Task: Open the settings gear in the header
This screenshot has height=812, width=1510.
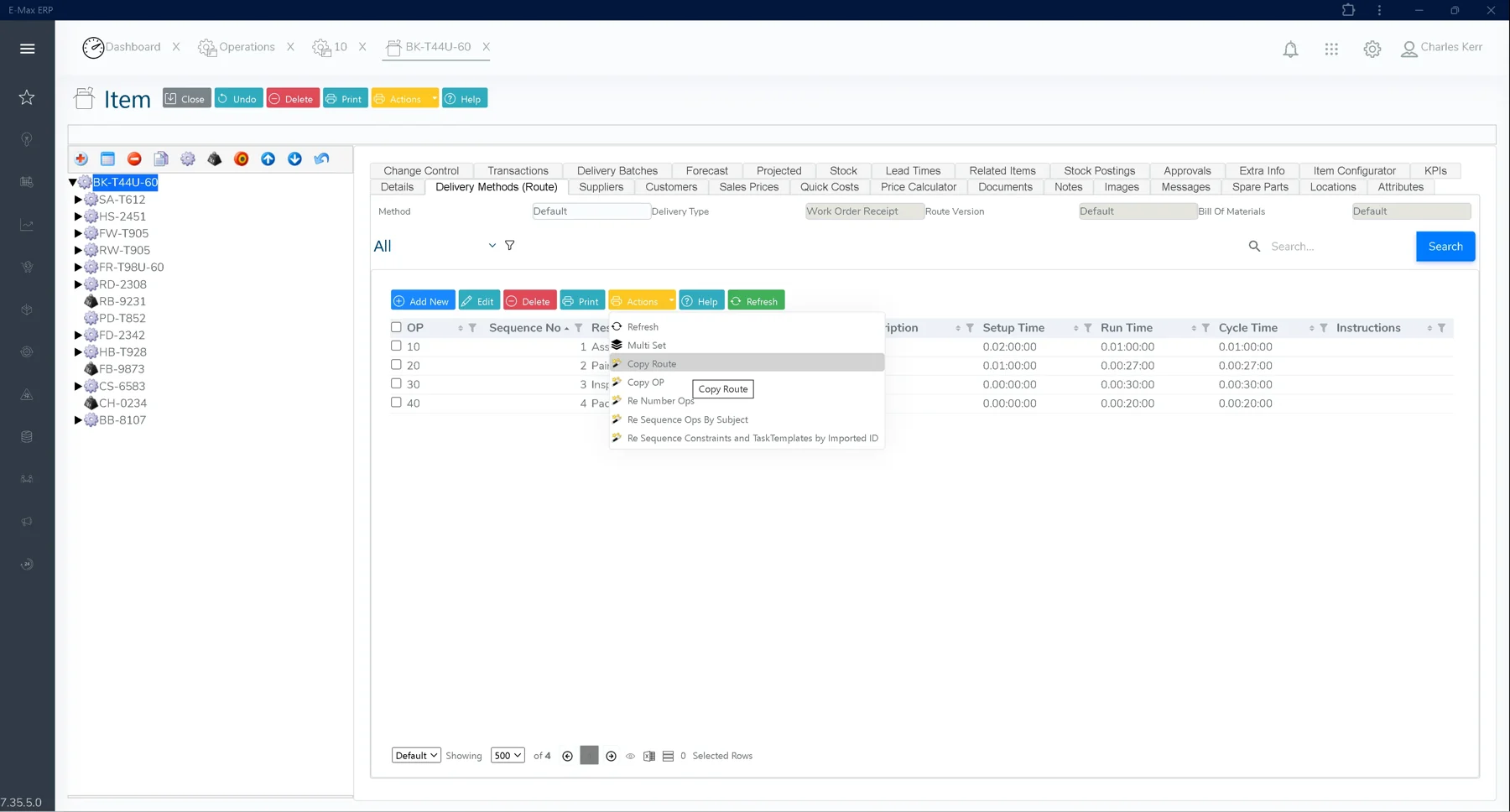Action: coord(1372,49)
